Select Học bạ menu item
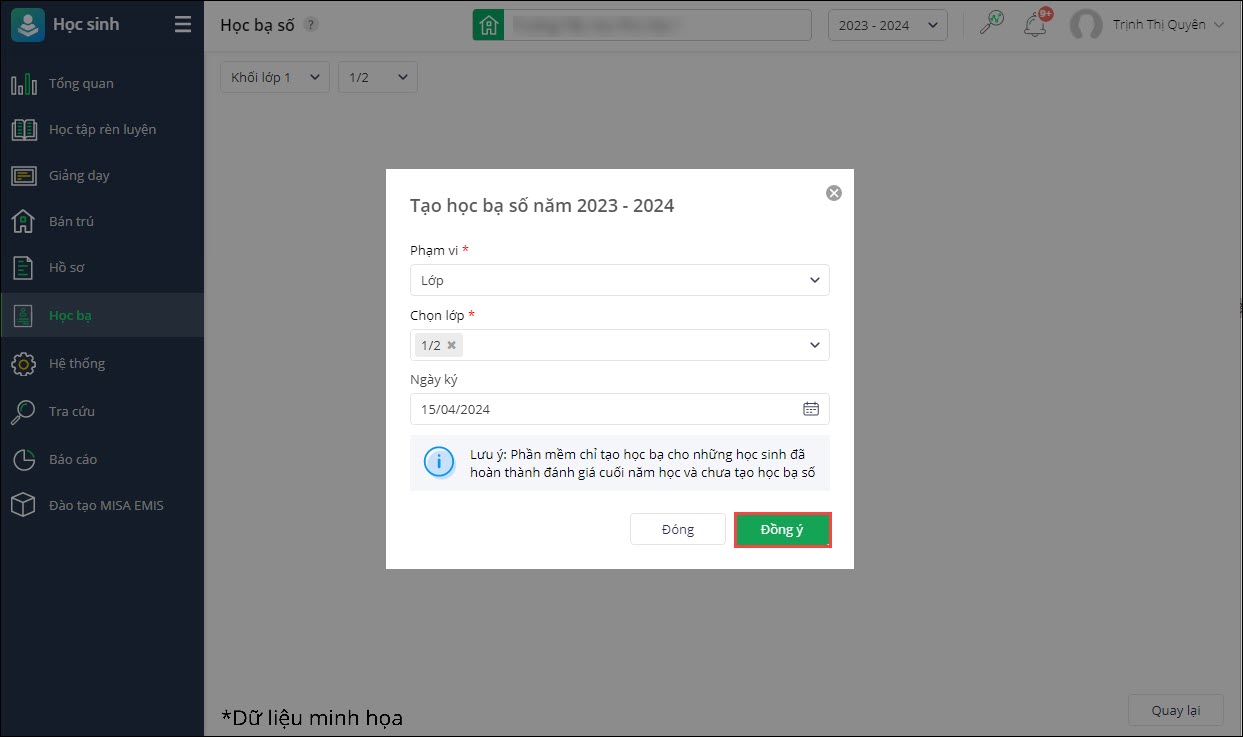This screenshot has width=1243, height=737. point(102,316)
